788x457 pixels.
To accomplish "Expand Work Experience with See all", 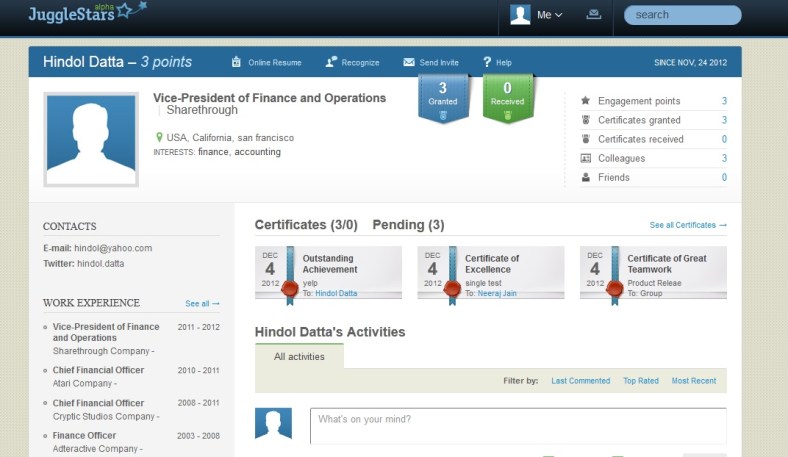I will pyautogui.click(x=202, y=303).
